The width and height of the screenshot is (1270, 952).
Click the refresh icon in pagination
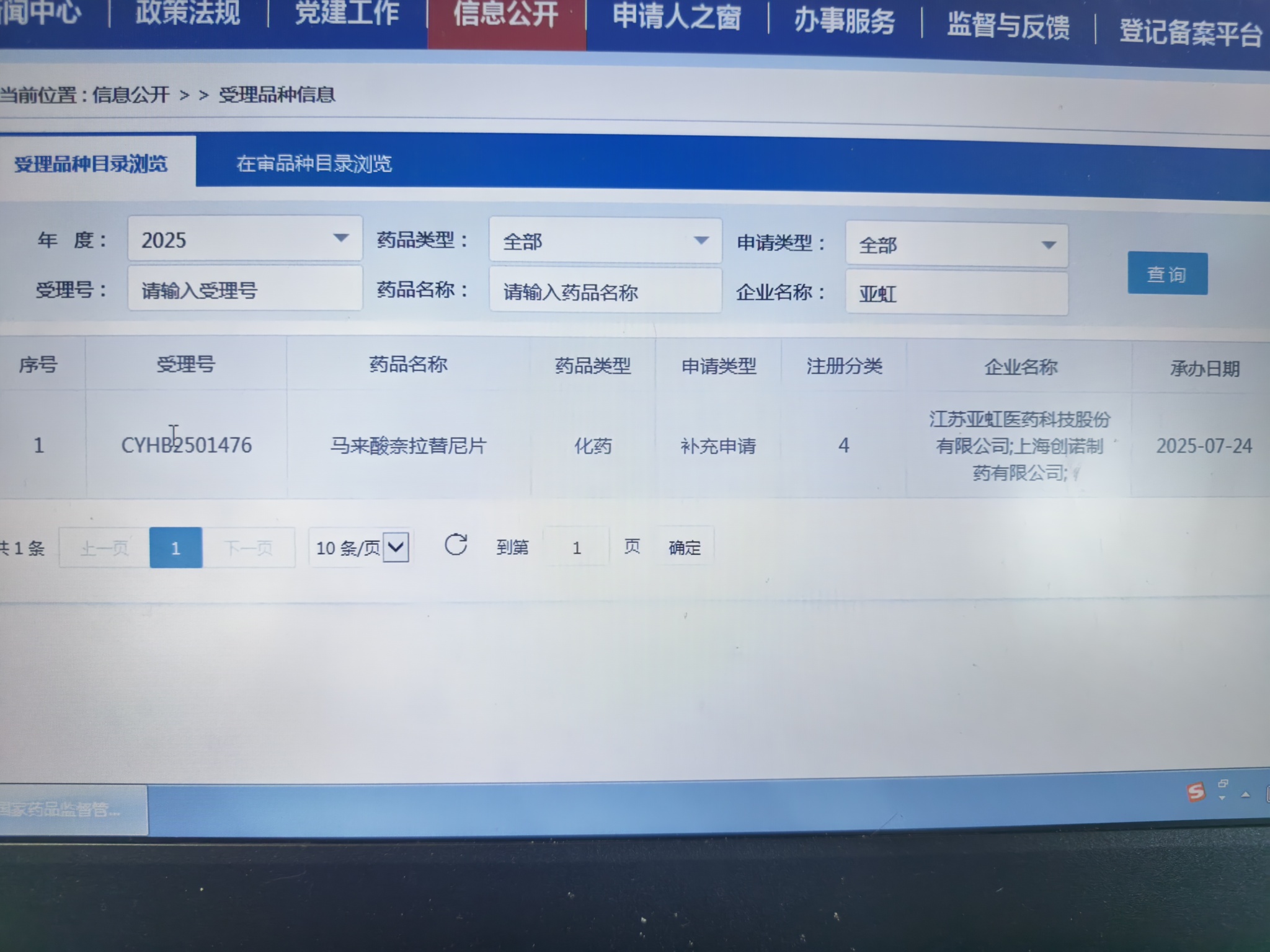456,545
